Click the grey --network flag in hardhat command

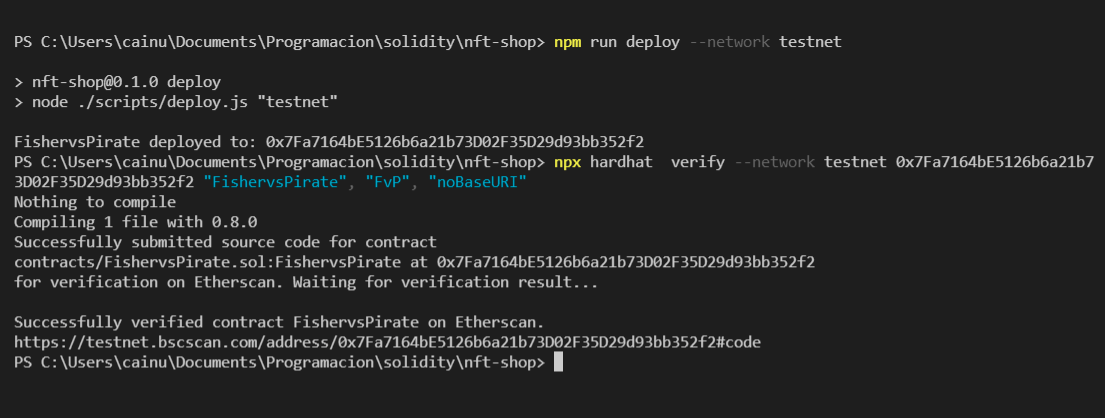(x=774, y=163)
